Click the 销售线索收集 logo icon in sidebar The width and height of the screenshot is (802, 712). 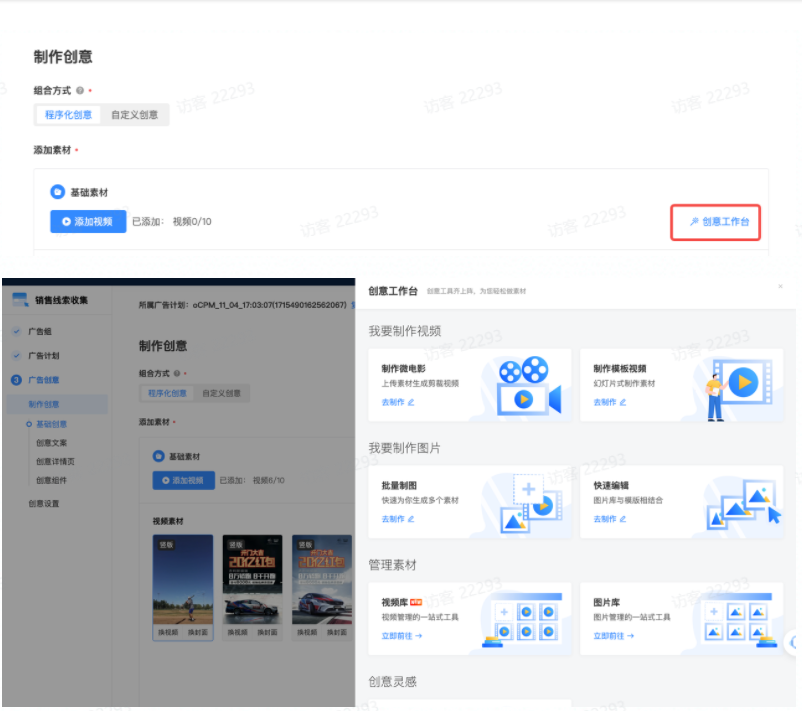[18, 300]
